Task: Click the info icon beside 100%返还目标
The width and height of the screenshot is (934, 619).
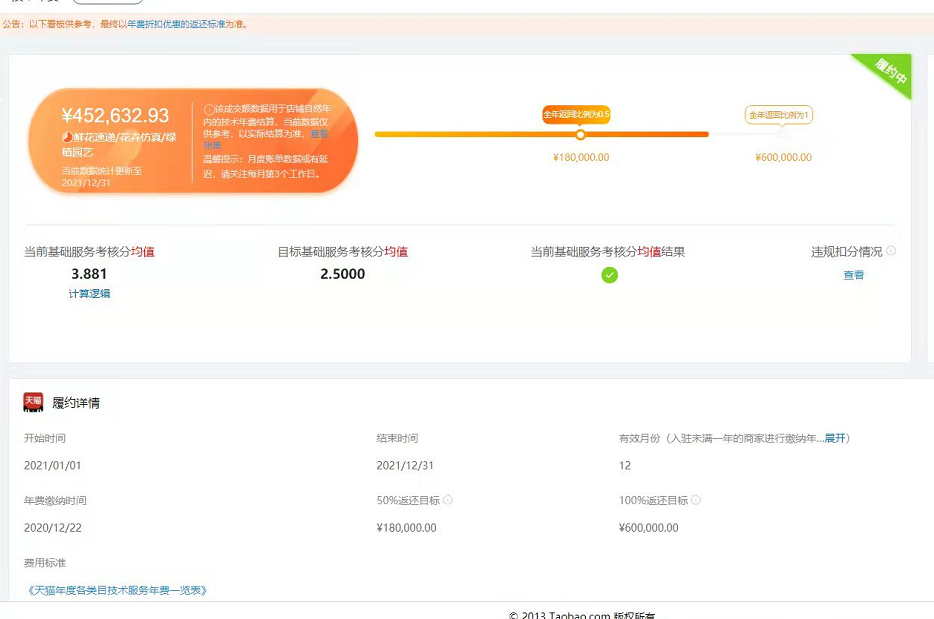Action: click(x=696, y=500)
